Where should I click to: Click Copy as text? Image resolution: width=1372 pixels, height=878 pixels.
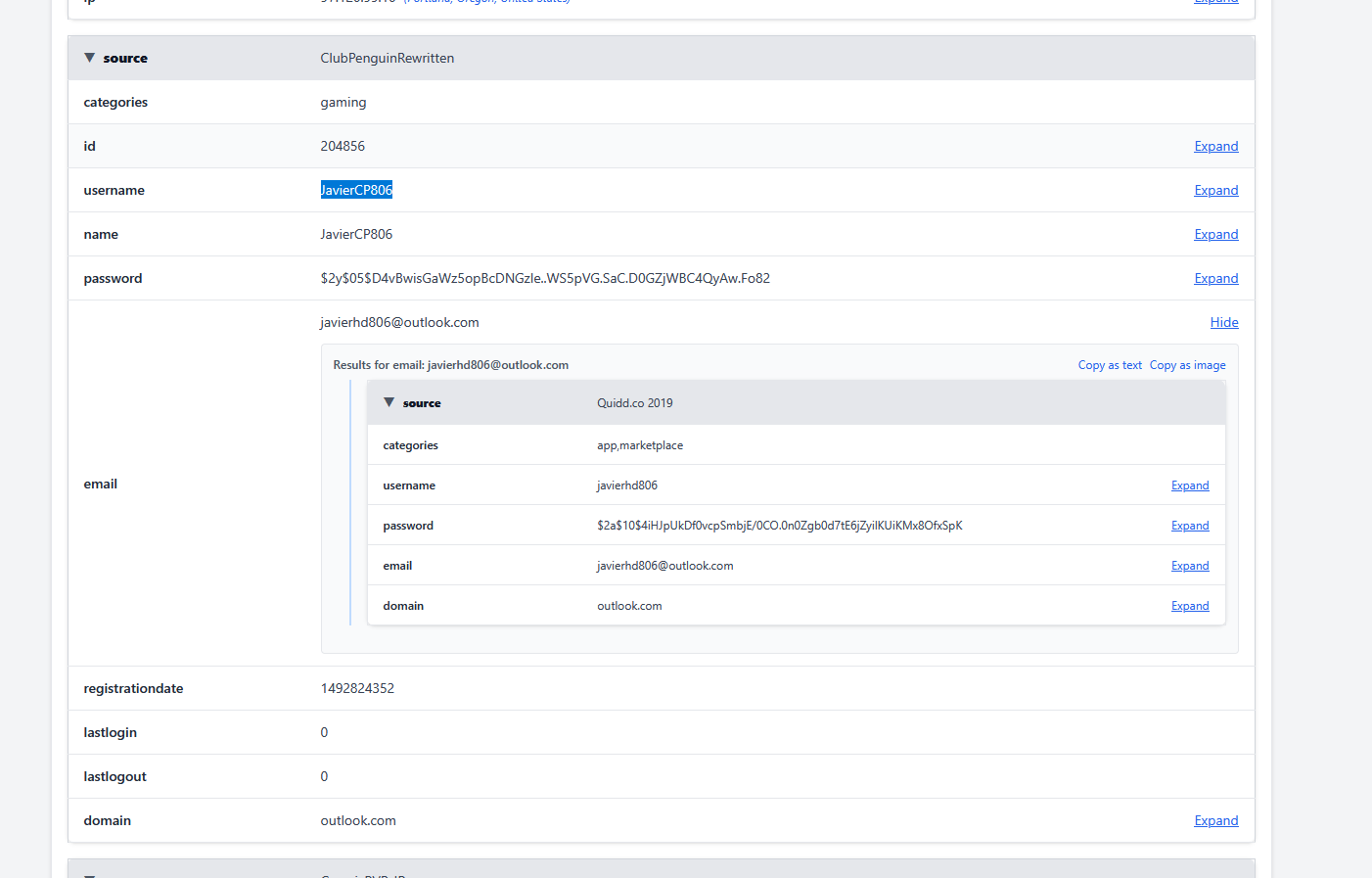click(1110, 365)
